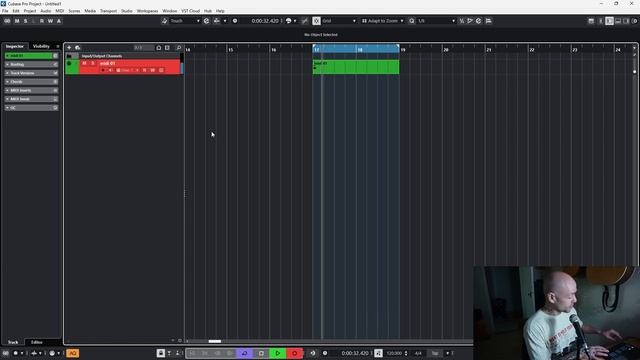
Task: Open the Editor tab at bottom left
Action: point(37,342)
